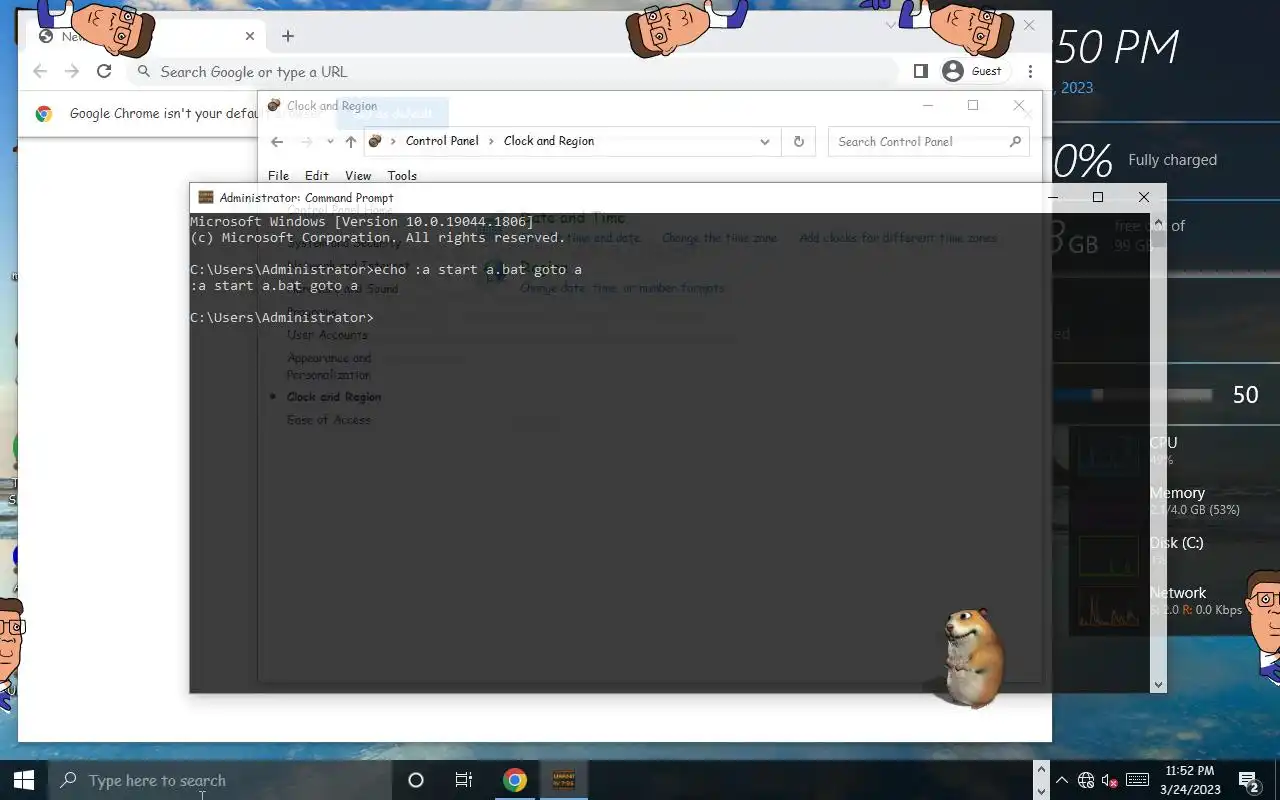This screenshot has height=800, width=1280.
Task: Open Chrome's three-dot menu
Action: point(1030,71)
